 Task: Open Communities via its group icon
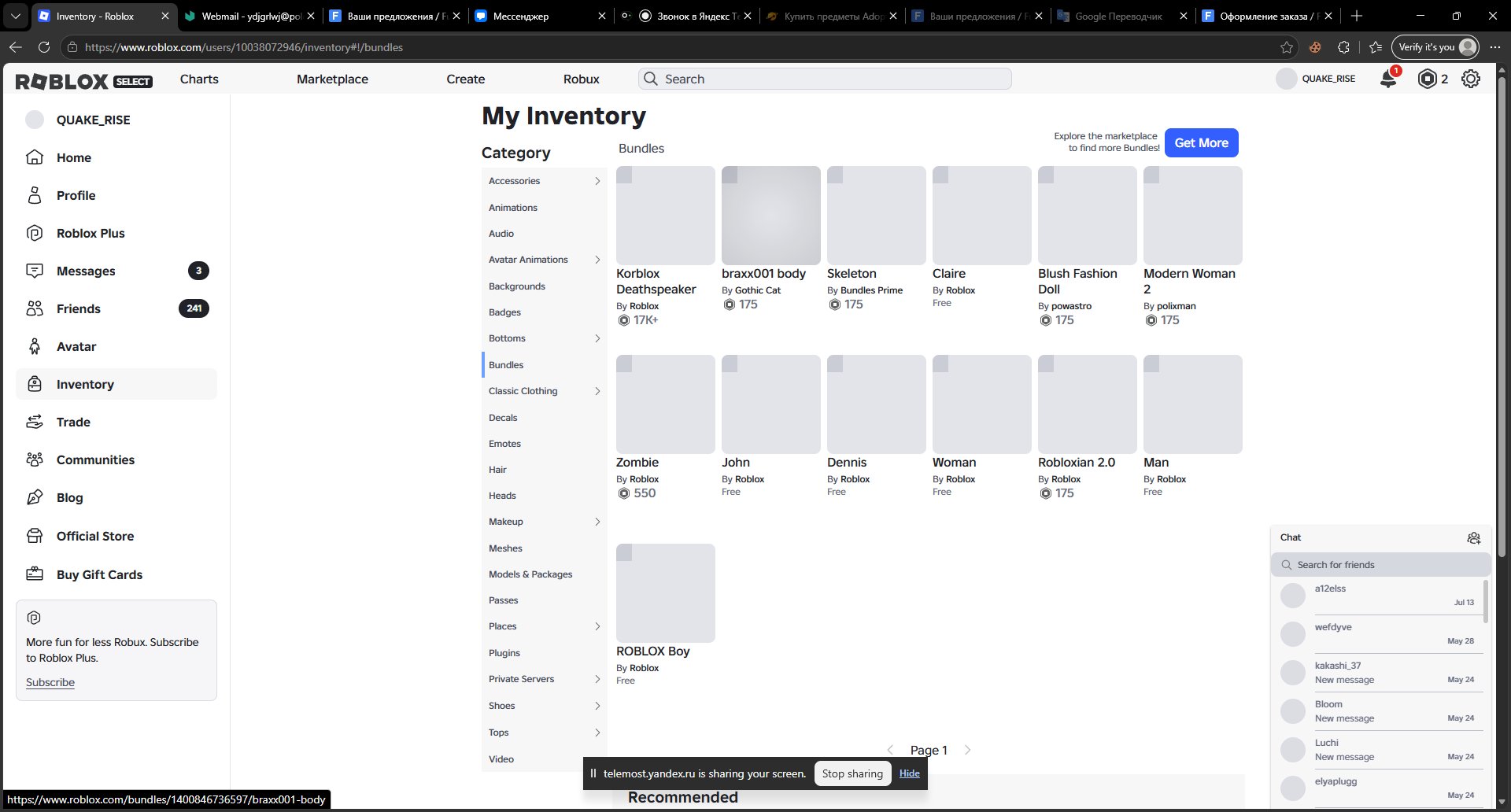(x=35, y=460)
